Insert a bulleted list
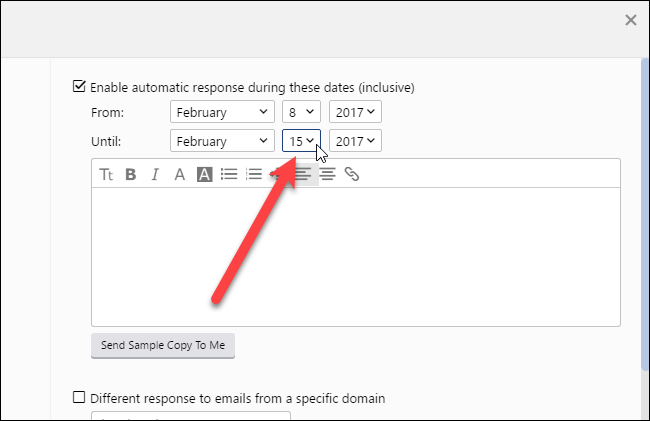Image resolution: width=650 pixels, height=421 pixels. pos(229,174)
